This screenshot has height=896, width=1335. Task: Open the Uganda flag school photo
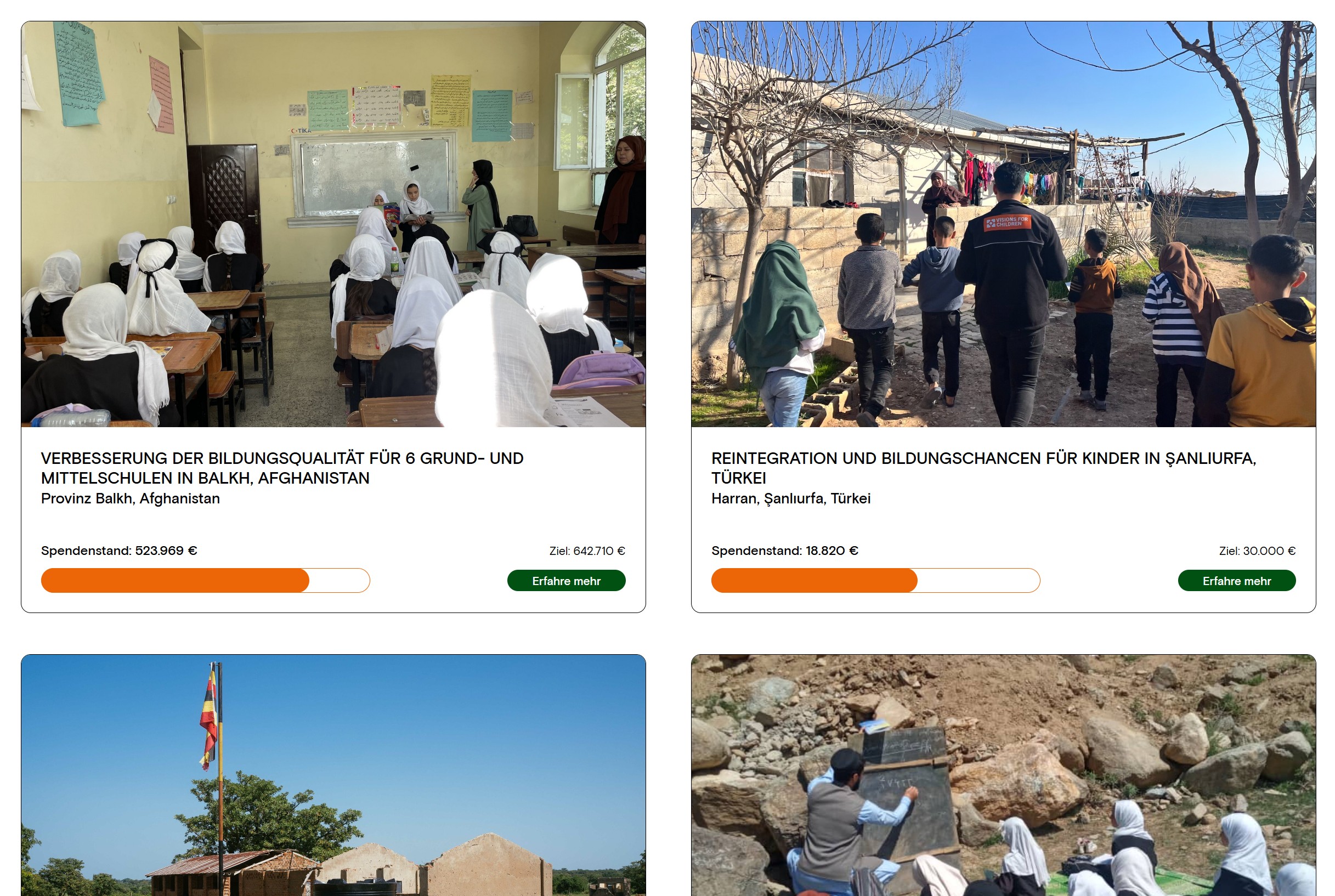tap(333, 775)
